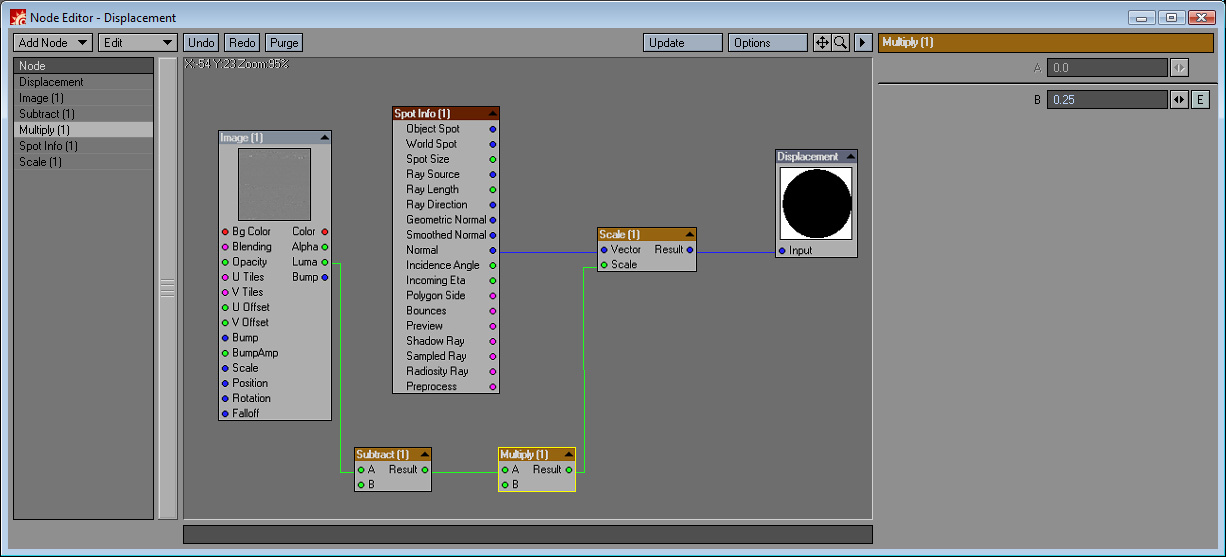Click the Blending input dot on Image

tap(225, 247)
